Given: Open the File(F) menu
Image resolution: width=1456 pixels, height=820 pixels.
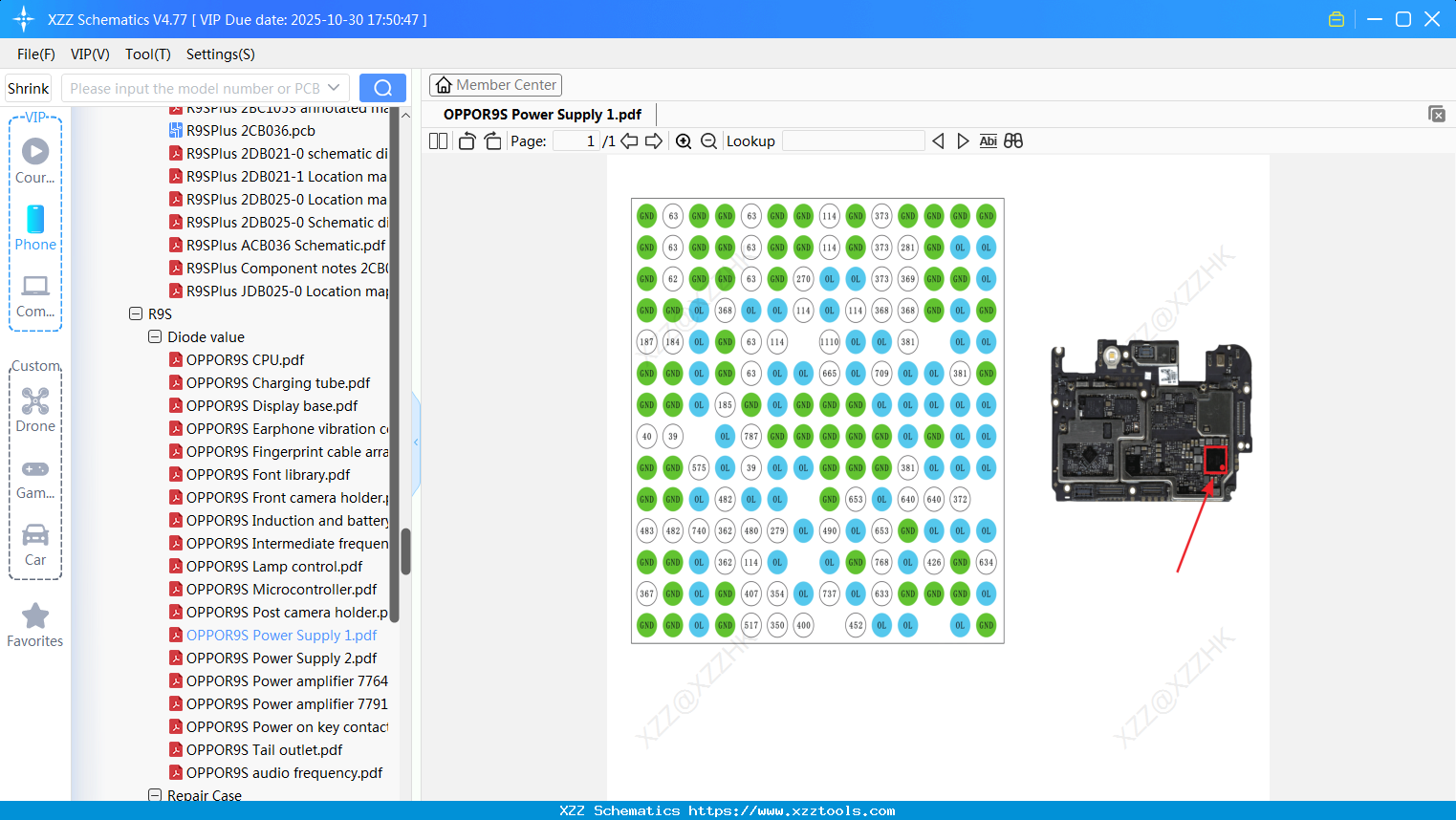Looking at the screenshot, I should click(x=36, y=54).
